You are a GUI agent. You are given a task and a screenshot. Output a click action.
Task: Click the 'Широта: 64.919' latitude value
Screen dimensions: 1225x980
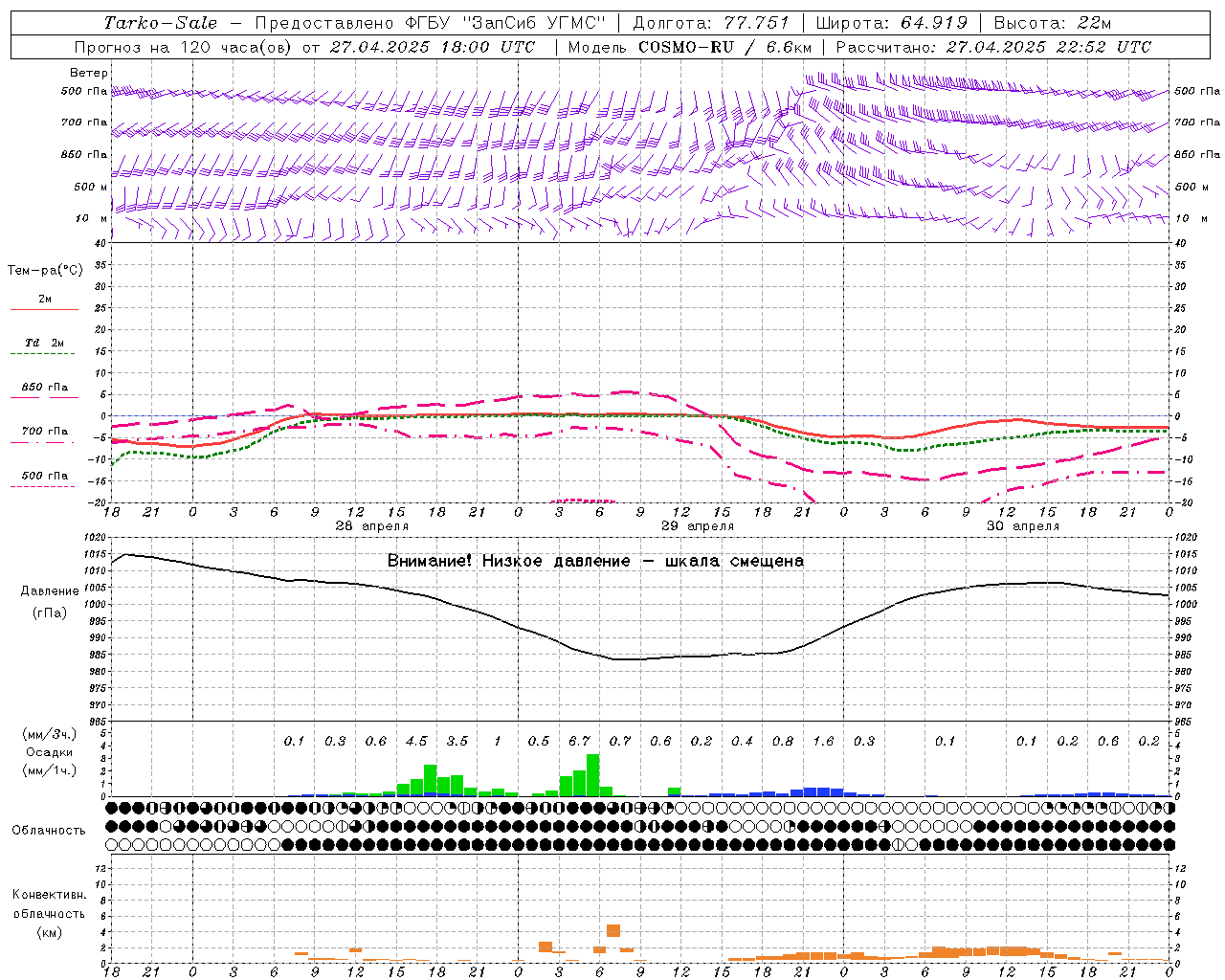tap(891, 23)
